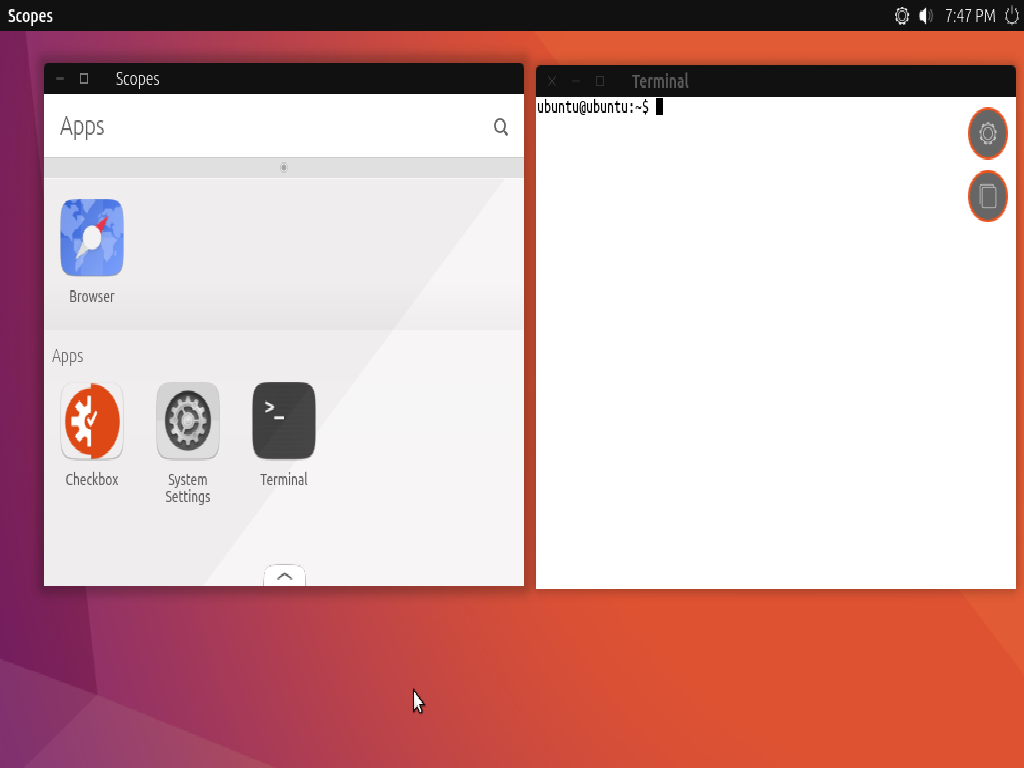The height and width of the screenshot is (768, 1024).
Task: Click the search magnifier in Scopes
Action: pos(501,127)
